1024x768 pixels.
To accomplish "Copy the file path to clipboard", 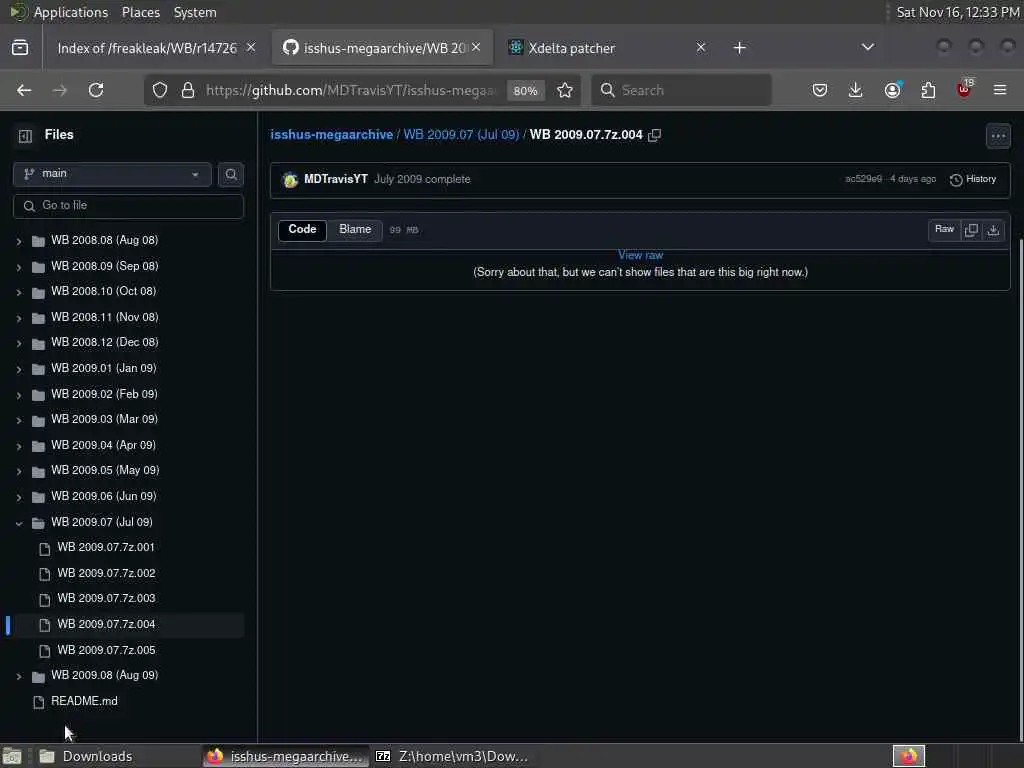I will click(654, 135).
